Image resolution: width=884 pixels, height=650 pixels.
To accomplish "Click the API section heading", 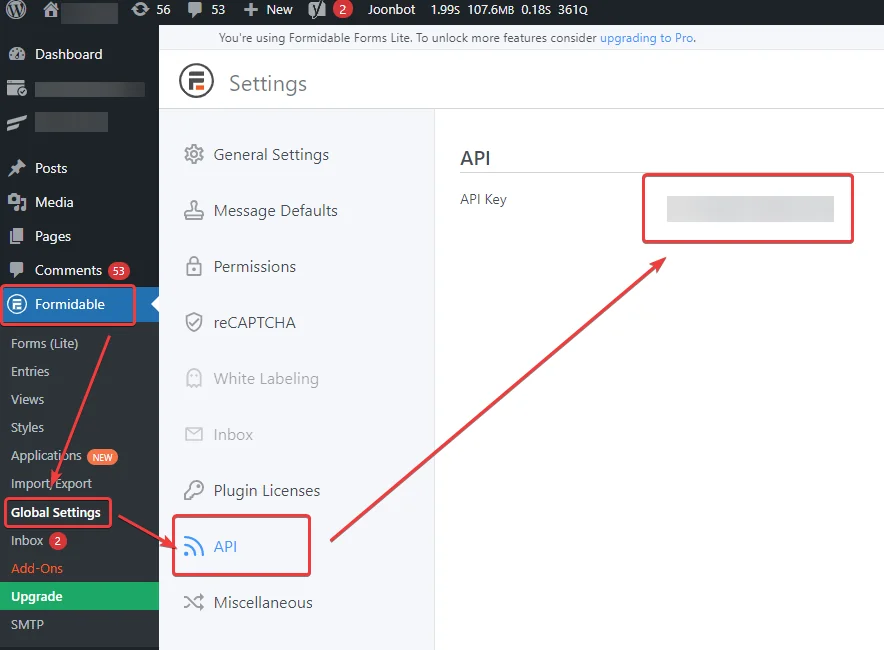I will pyautogui.click(x=475, y=158).
